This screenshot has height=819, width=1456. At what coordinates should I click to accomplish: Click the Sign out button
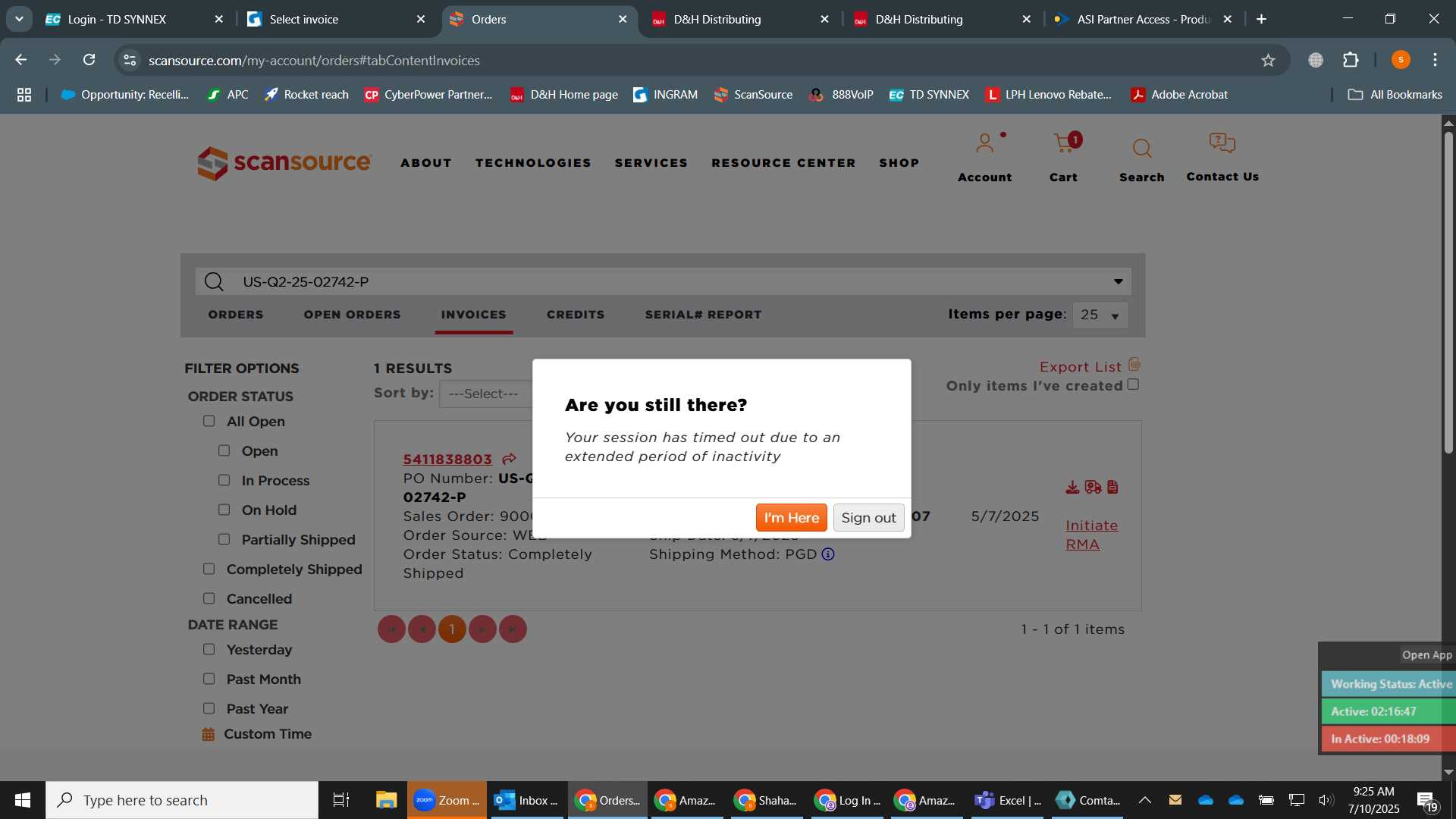868,517
